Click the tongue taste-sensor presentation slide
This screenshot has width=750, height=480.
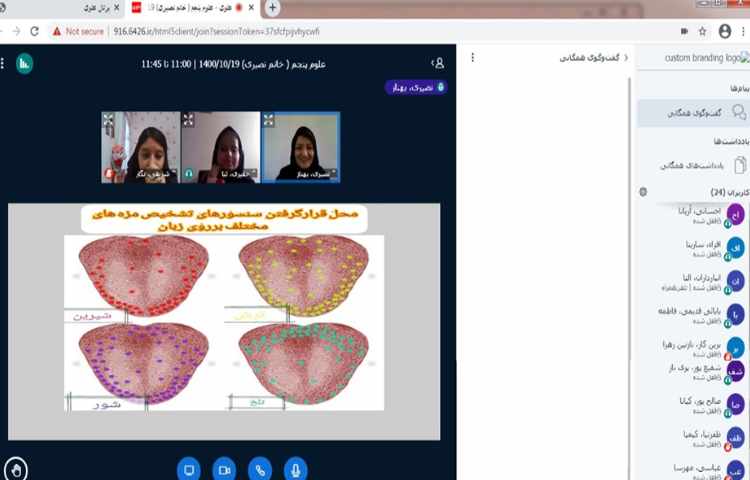224,322
